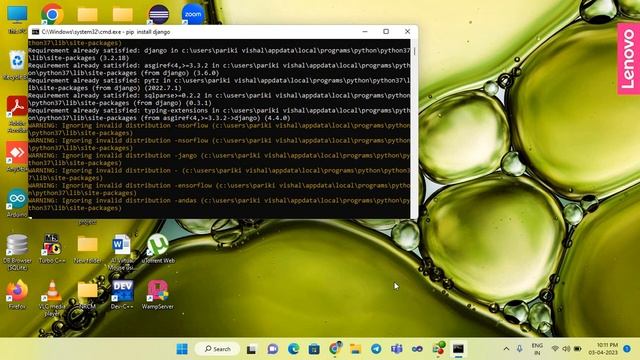Open Microsoft Teams from the taskbar
The height and width of the screenshot is (360, 640).
click(x=397, y=349)
